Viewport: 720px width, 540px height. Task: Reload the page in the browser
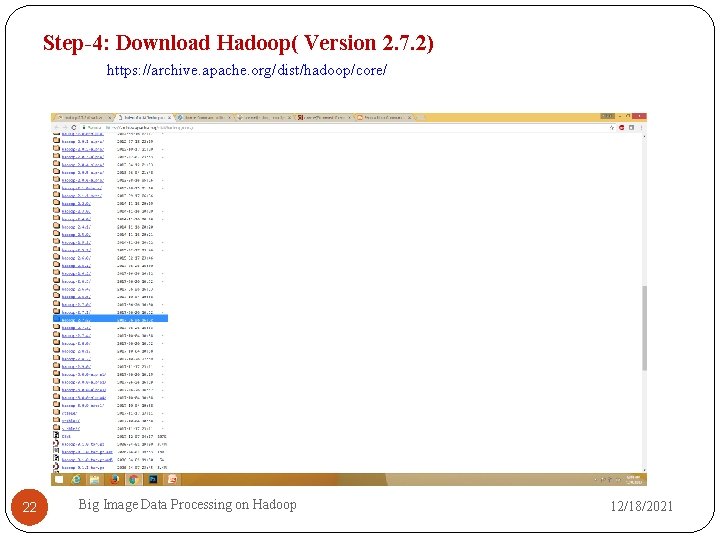point(73,127)
